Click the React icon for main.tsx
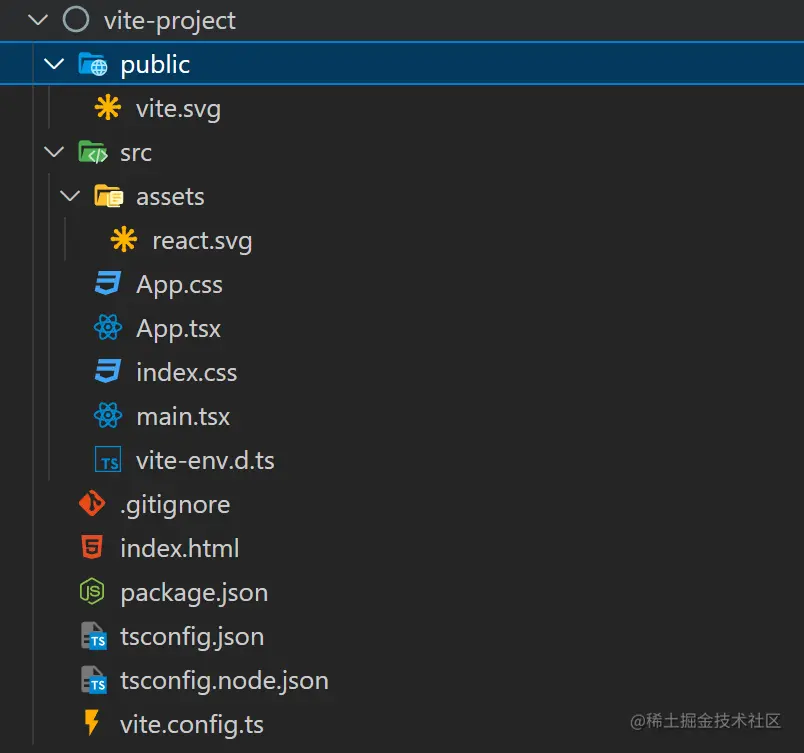 [108, 415]
